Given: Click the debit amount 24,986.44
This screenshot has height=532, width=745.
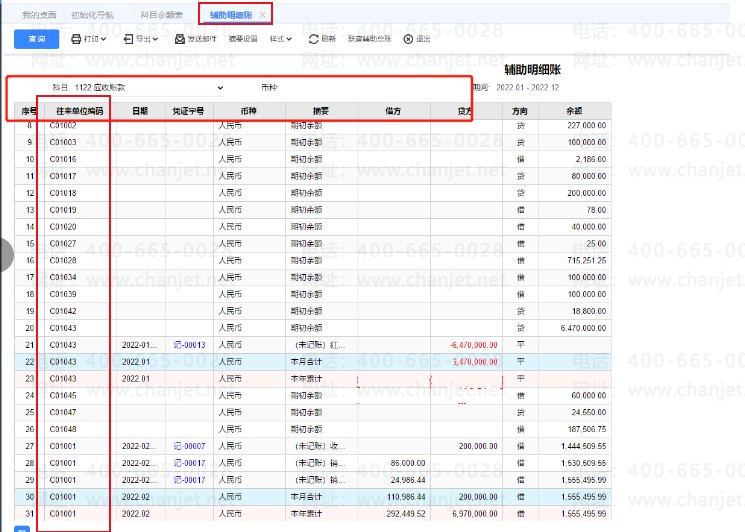Looking at the screenshot, I should coord(408,480).
